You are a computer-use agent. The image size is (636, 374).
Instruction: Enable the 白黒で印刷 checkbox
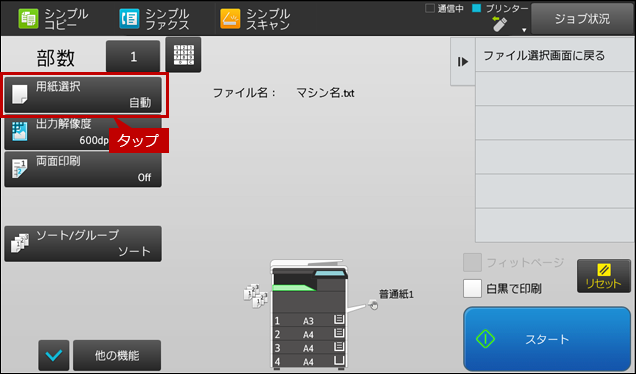[472, 288]
